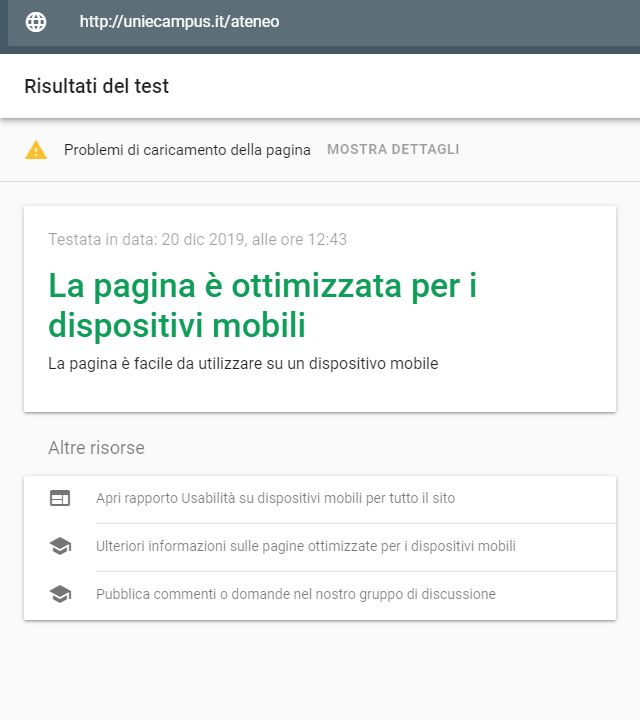Open MOSTRA DETTAGLI for loading problems

pyautogui.click(x=393, y=149)
